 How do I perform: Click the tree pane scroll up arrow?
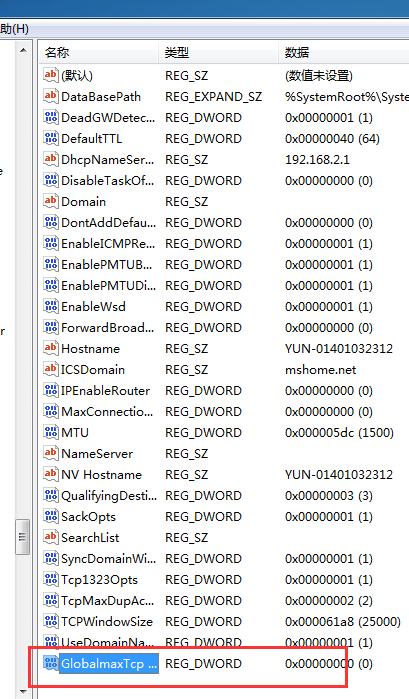pos(23,50)
